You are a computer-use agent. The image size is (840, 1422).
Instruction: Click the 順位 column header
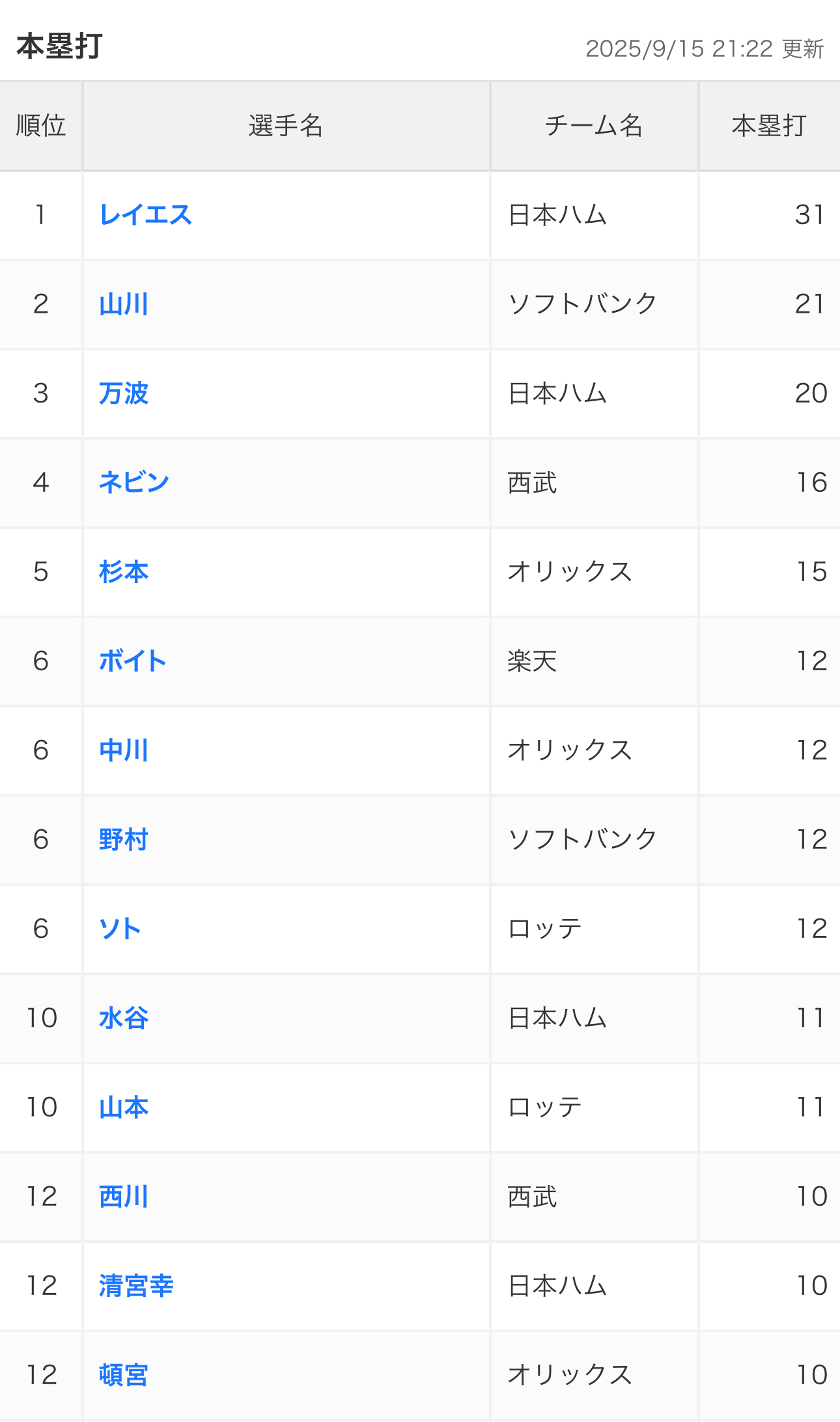(x=41, y=126)
